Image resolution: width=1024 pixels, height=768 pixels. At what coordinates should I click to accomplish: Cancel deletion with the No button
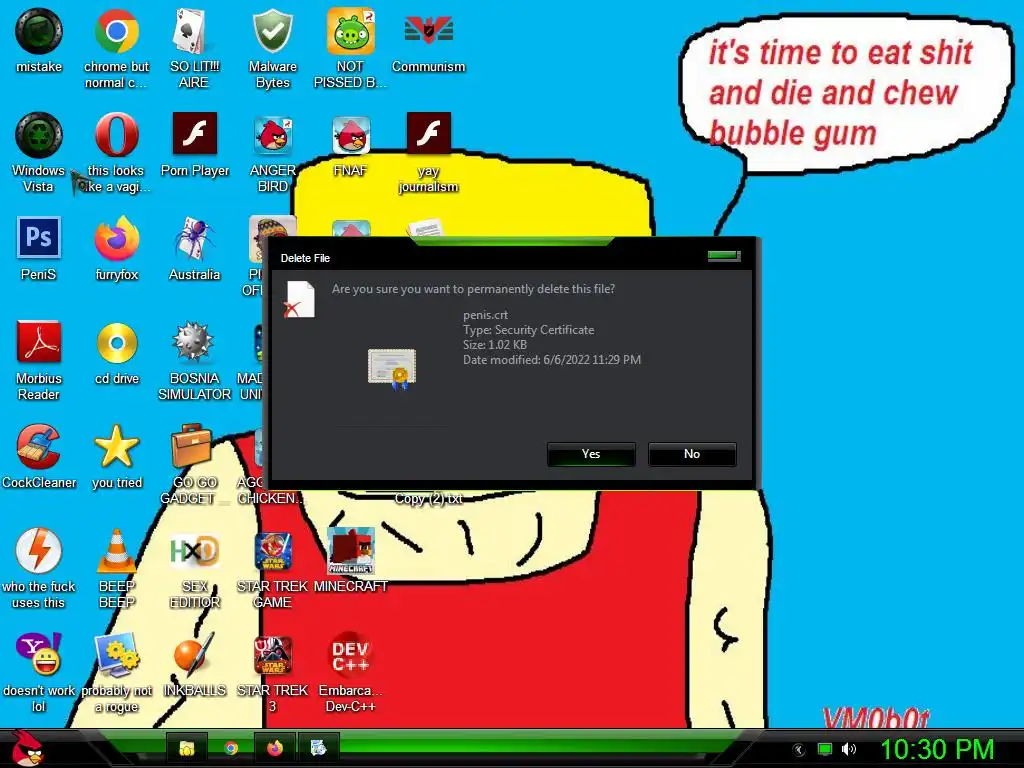pyautogui.click(x=692, y=454)
